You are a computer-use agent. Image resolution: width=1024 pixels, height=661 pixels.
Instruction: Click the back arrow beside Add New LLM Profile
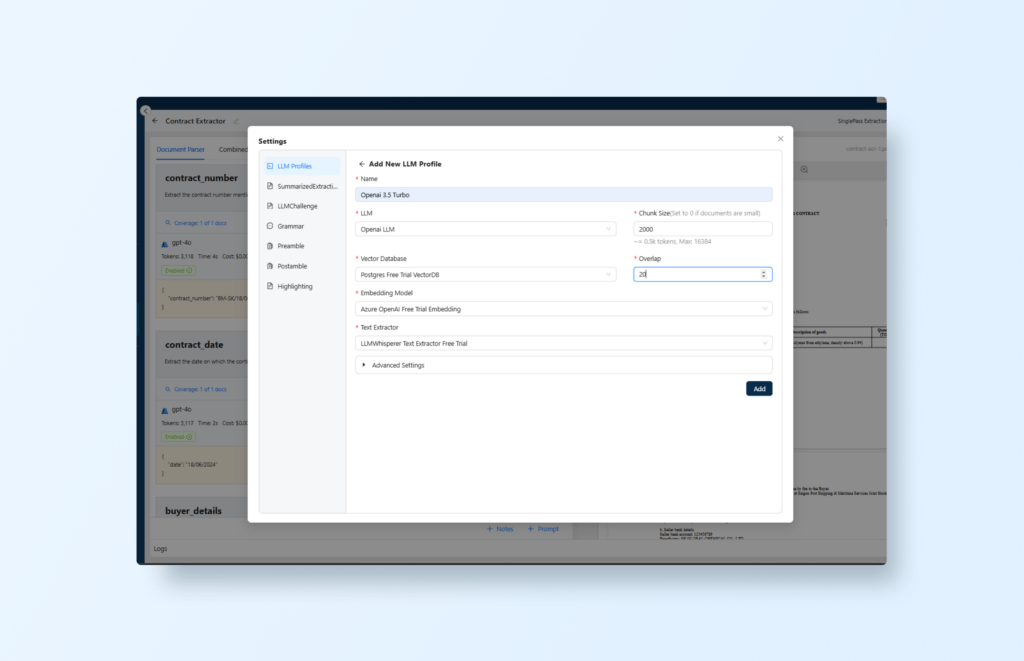[361, 164]
